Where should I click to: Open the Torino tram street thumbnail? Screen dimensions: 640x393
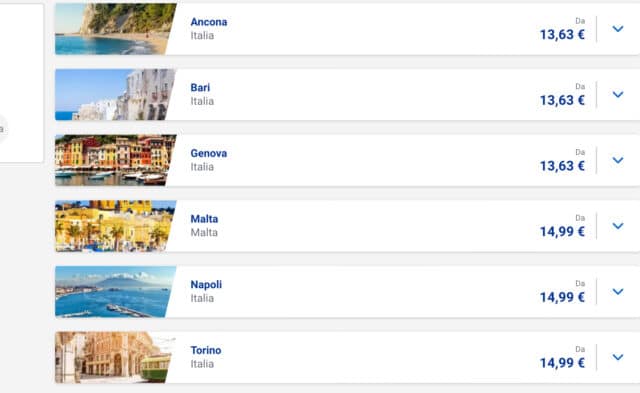tap(116, 357)
